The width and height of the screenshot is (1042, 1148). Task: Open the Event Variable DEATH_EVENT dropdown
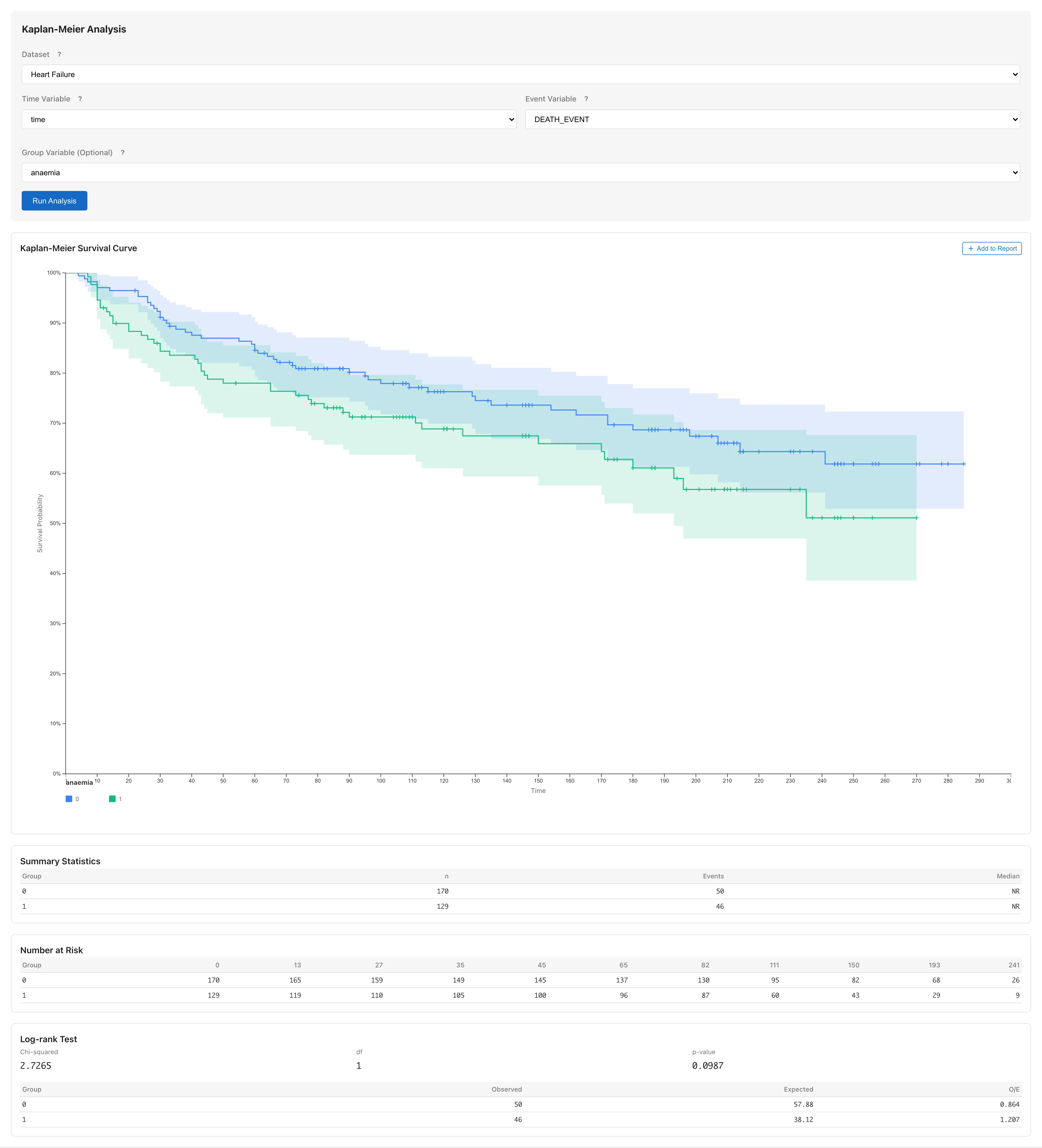[772, 120]
